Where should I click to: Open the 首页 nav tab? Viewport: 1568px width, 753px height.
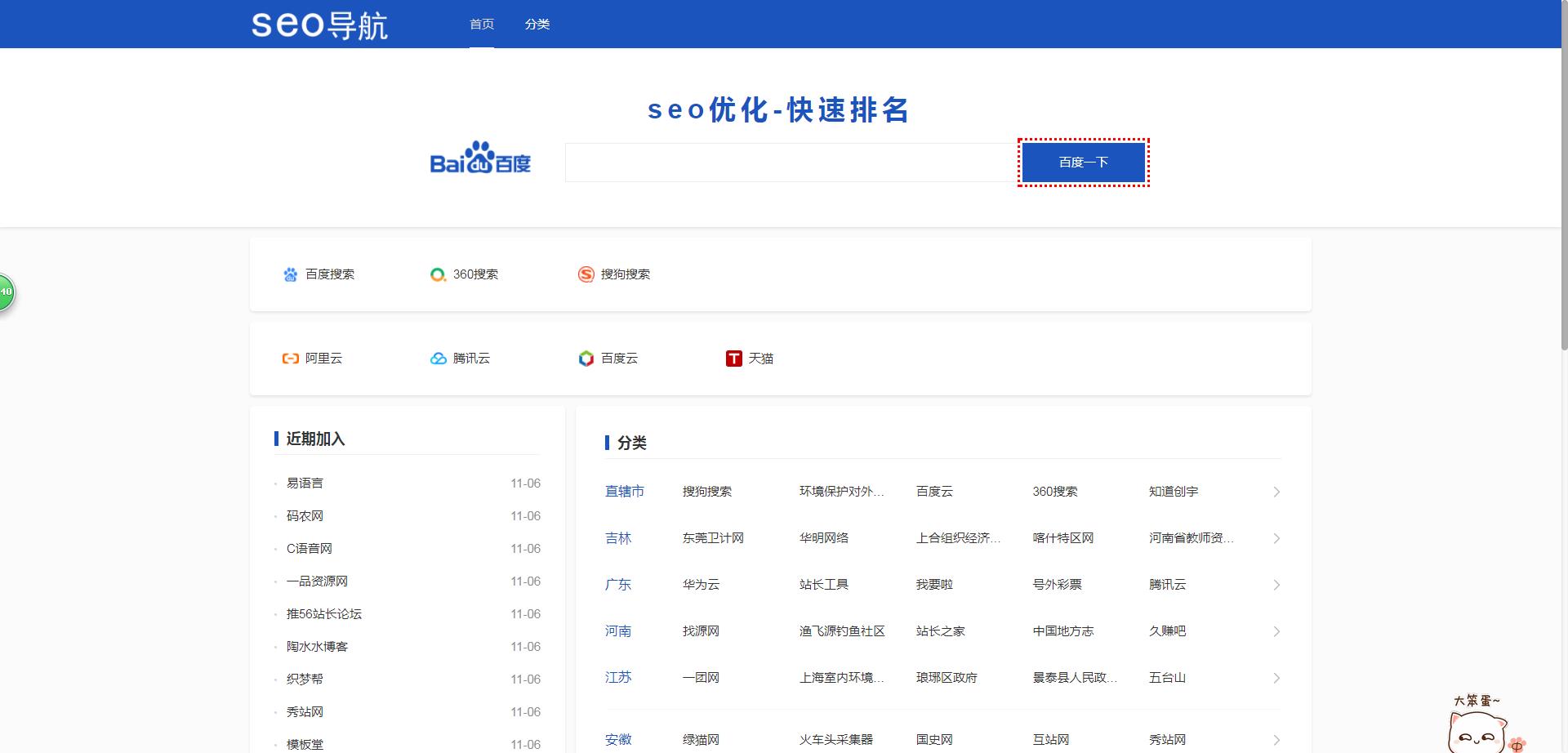pos(482,25)
